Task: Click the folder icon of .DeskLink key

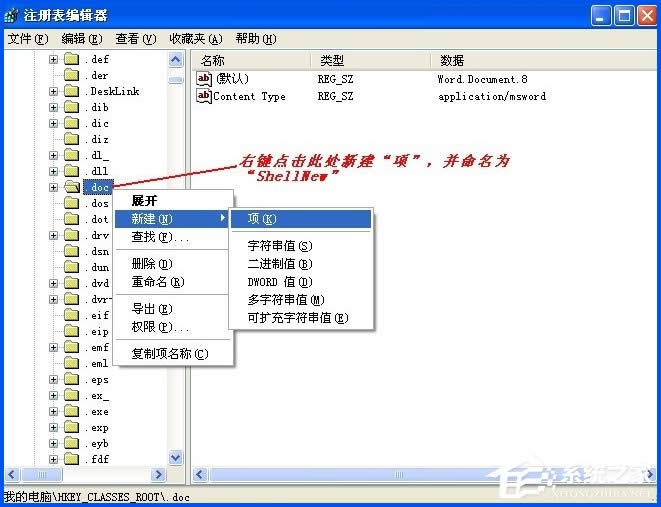Action: pyautogui.click(x=71, y=91)
